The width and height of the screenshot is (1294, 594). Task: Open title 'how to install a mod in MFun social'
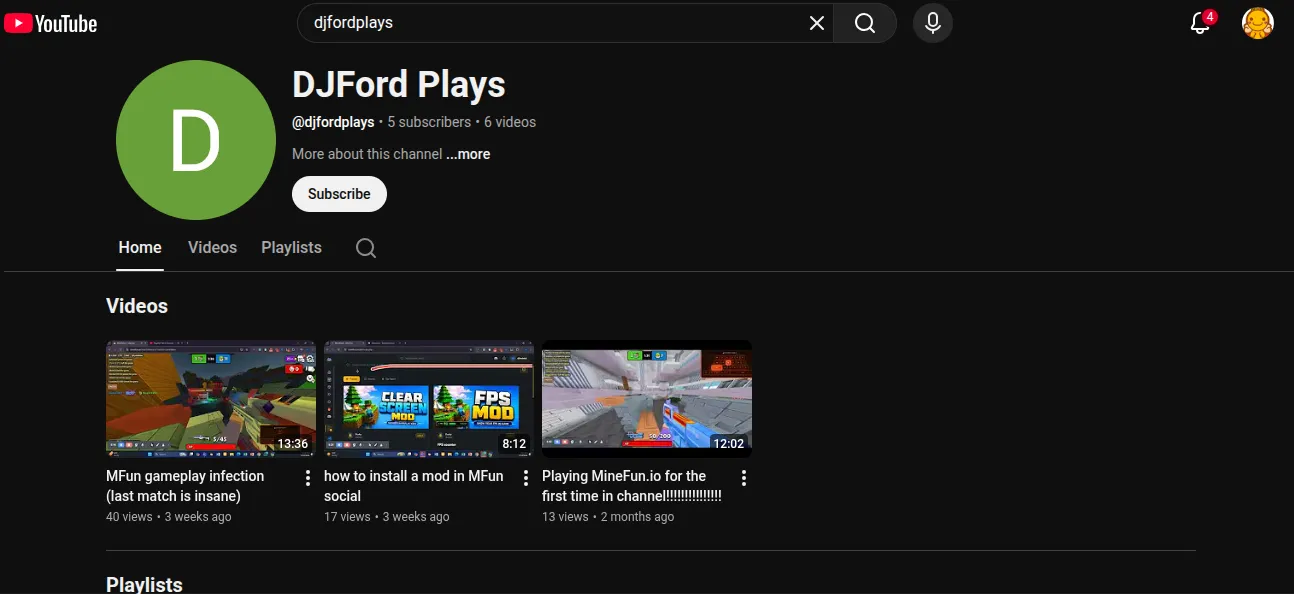413,486
